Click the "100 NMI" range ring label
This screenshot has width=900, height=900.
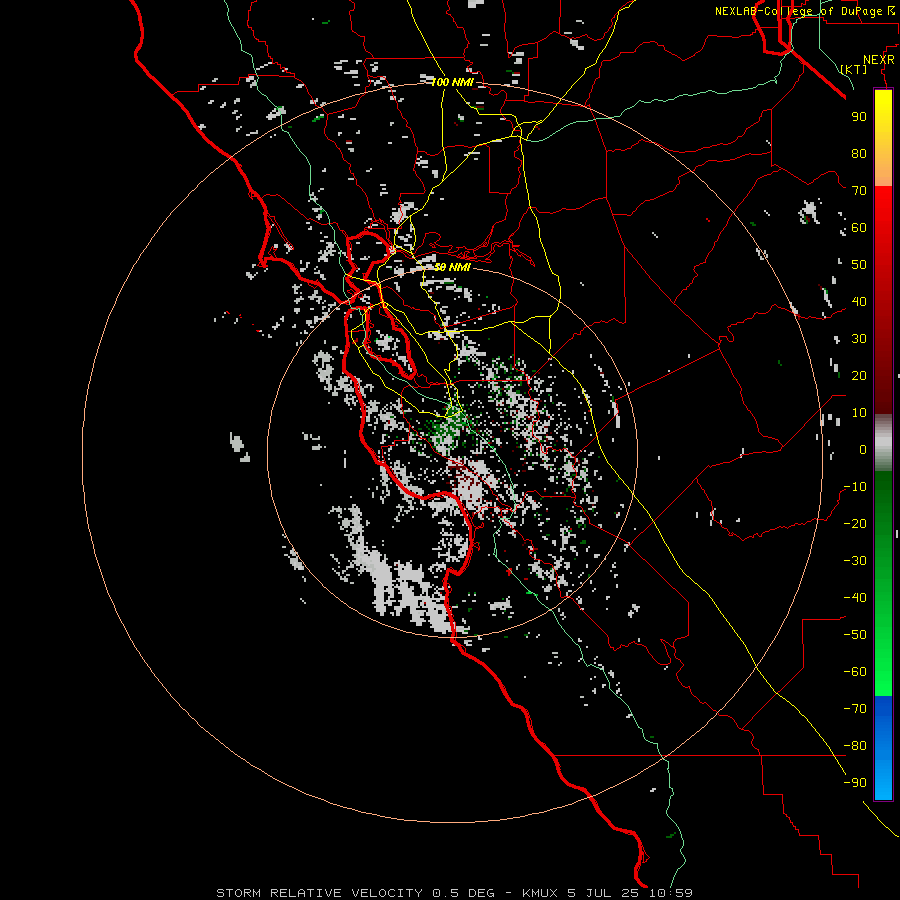(452, 83)
